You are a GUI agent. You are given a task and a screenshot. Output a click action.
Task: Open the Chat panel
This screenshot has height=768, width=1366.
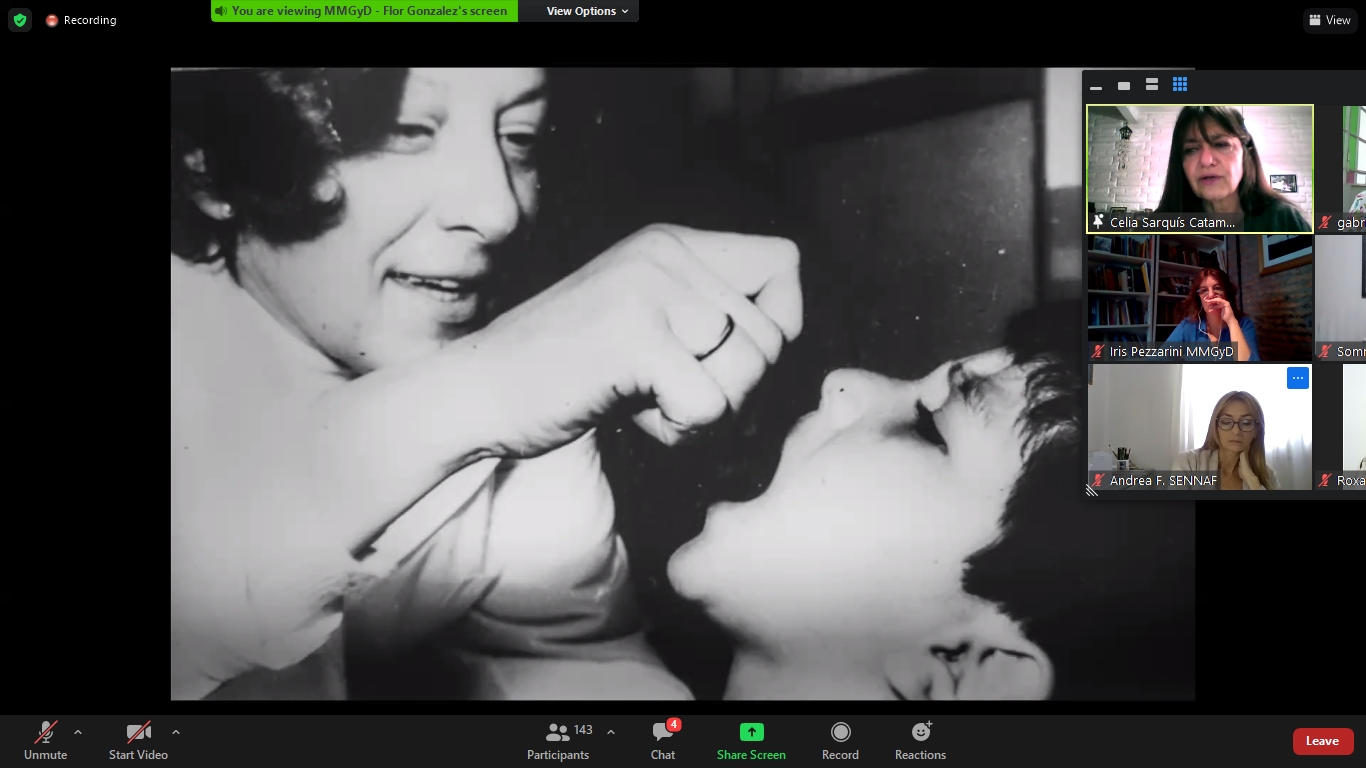coord(663,741)
